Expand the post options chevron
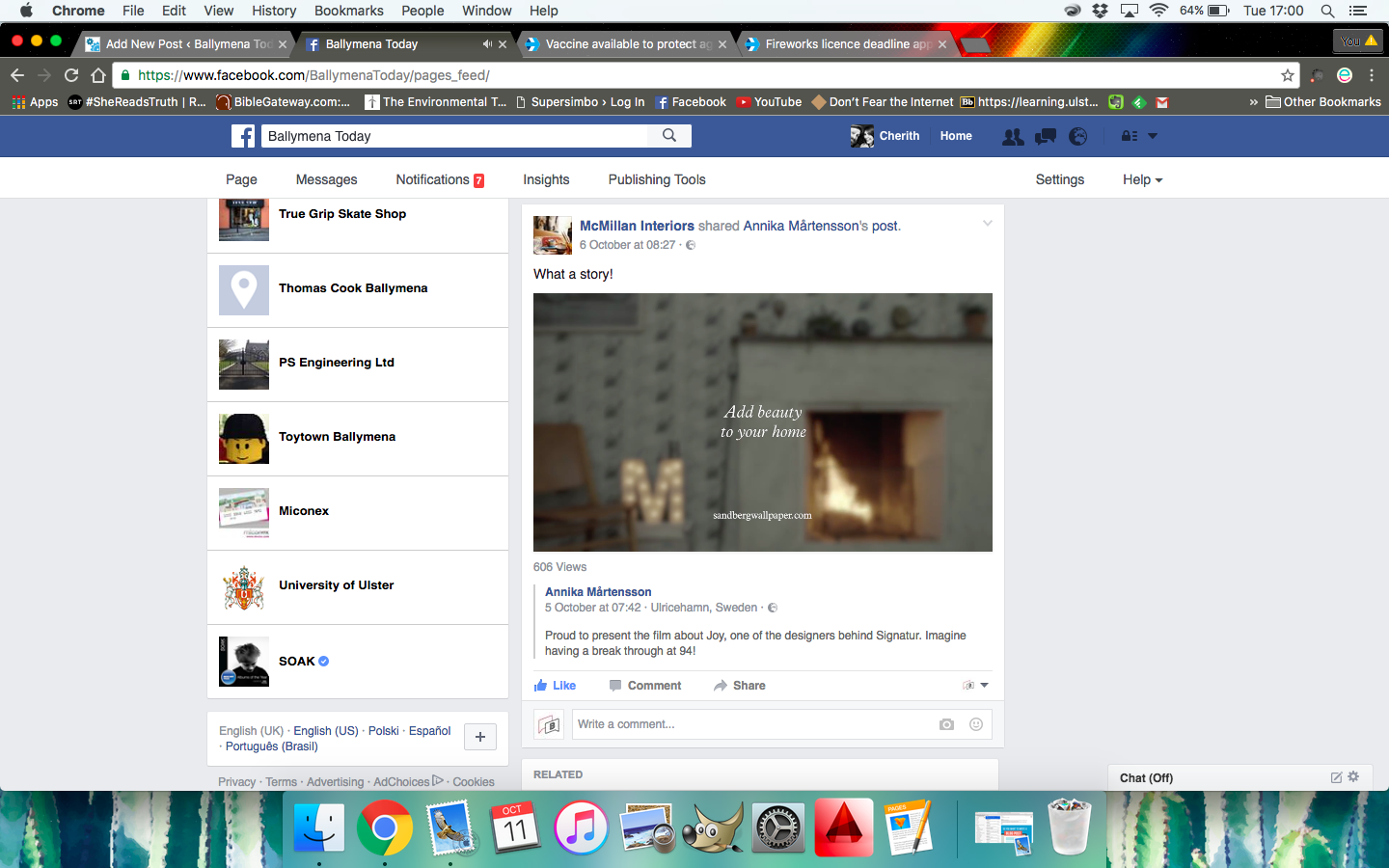The height and width of the screenshot is (868, 1389). point(987,224)
